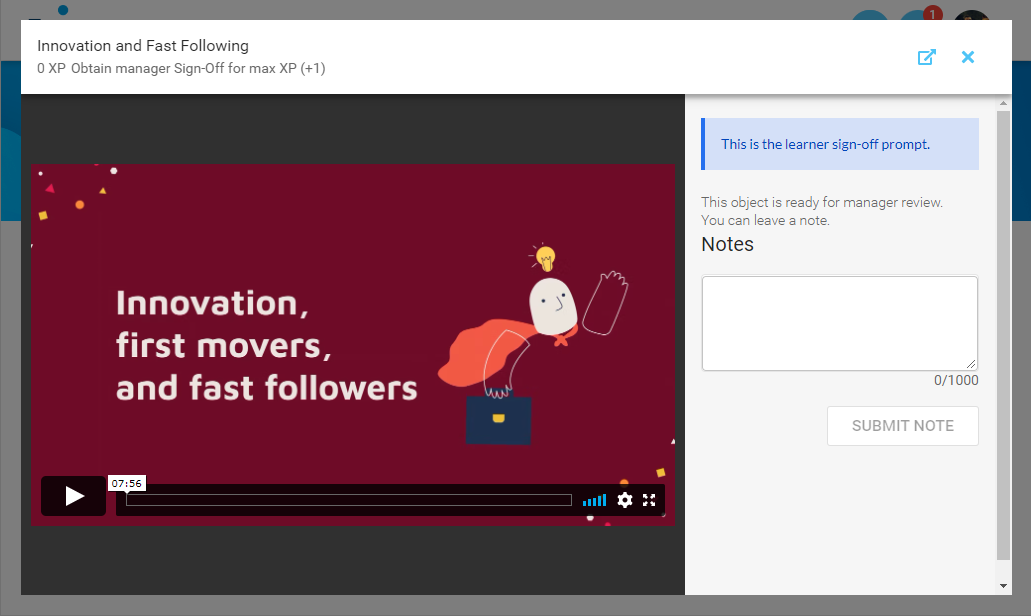Adjust the video volume bars
1031x616 pixels.
pyautogui.click(x=594, y=500)
